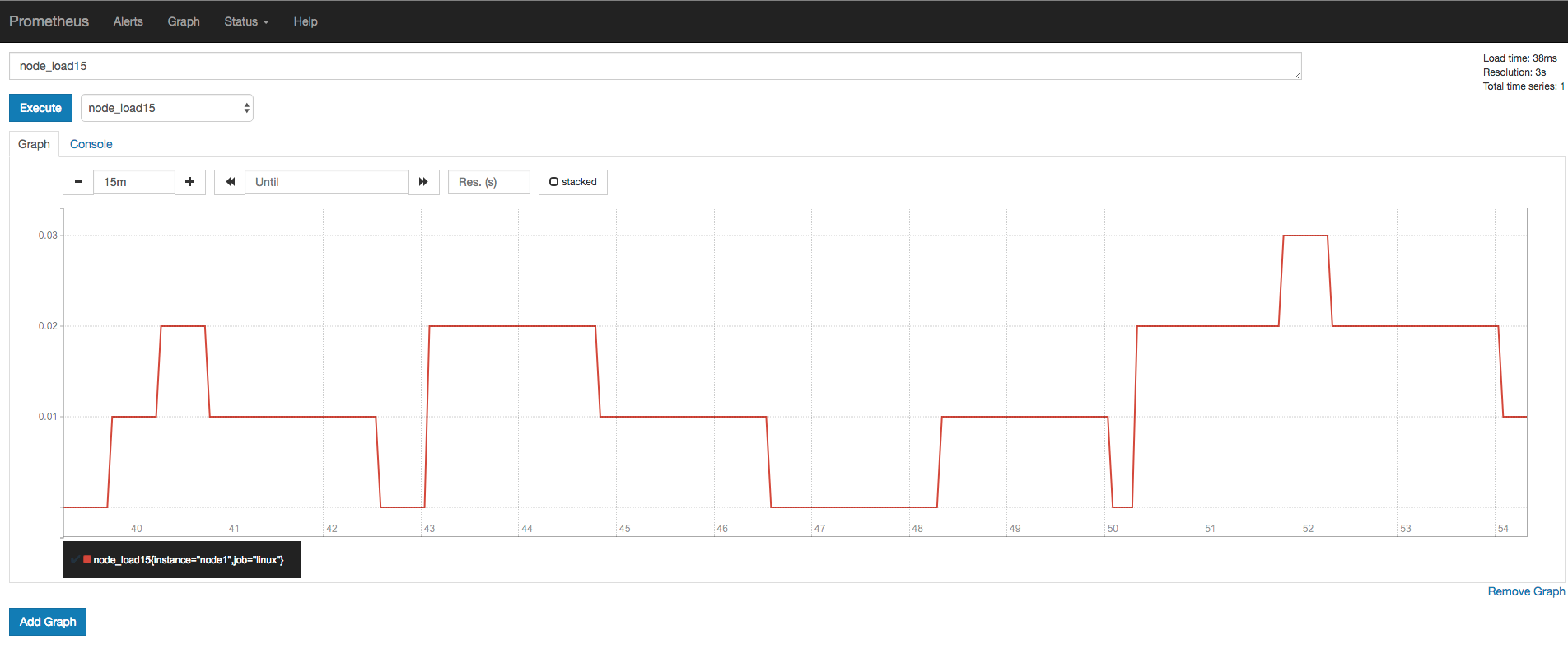Click the red legend color swatch

[87, 559]
